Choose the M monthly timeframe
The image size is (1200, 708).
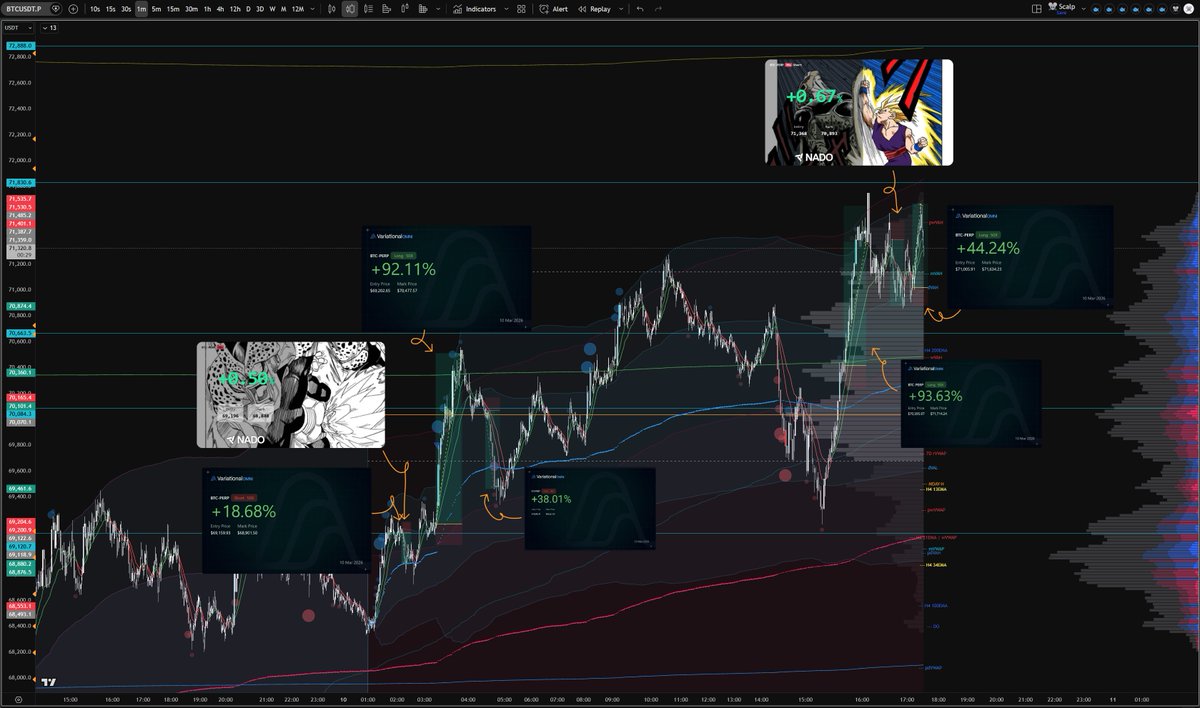pyautogui.click(x=283, y=9)
